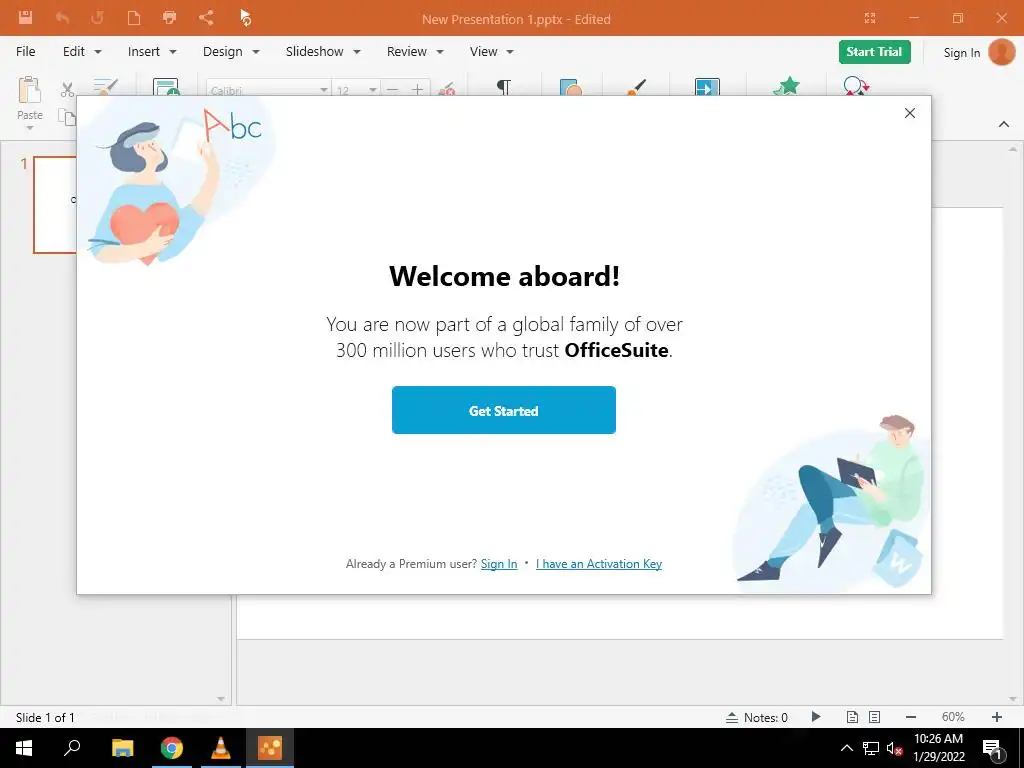Click the Save icon in title bar
The width and height of the screenshot is (1024, 768).
[x=25, y=18]
